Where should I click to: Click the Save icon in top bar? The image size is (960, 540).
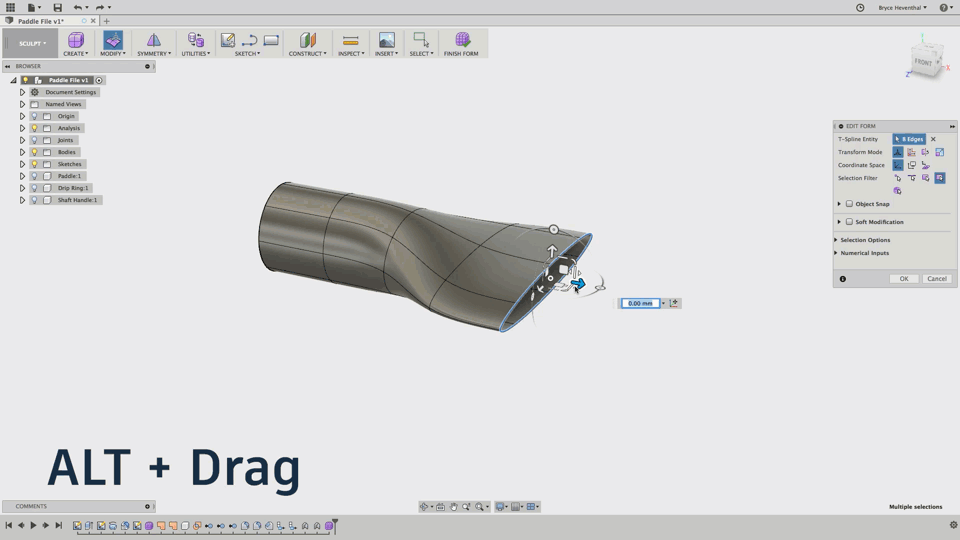pyautogui.click(x=57, y=7)
